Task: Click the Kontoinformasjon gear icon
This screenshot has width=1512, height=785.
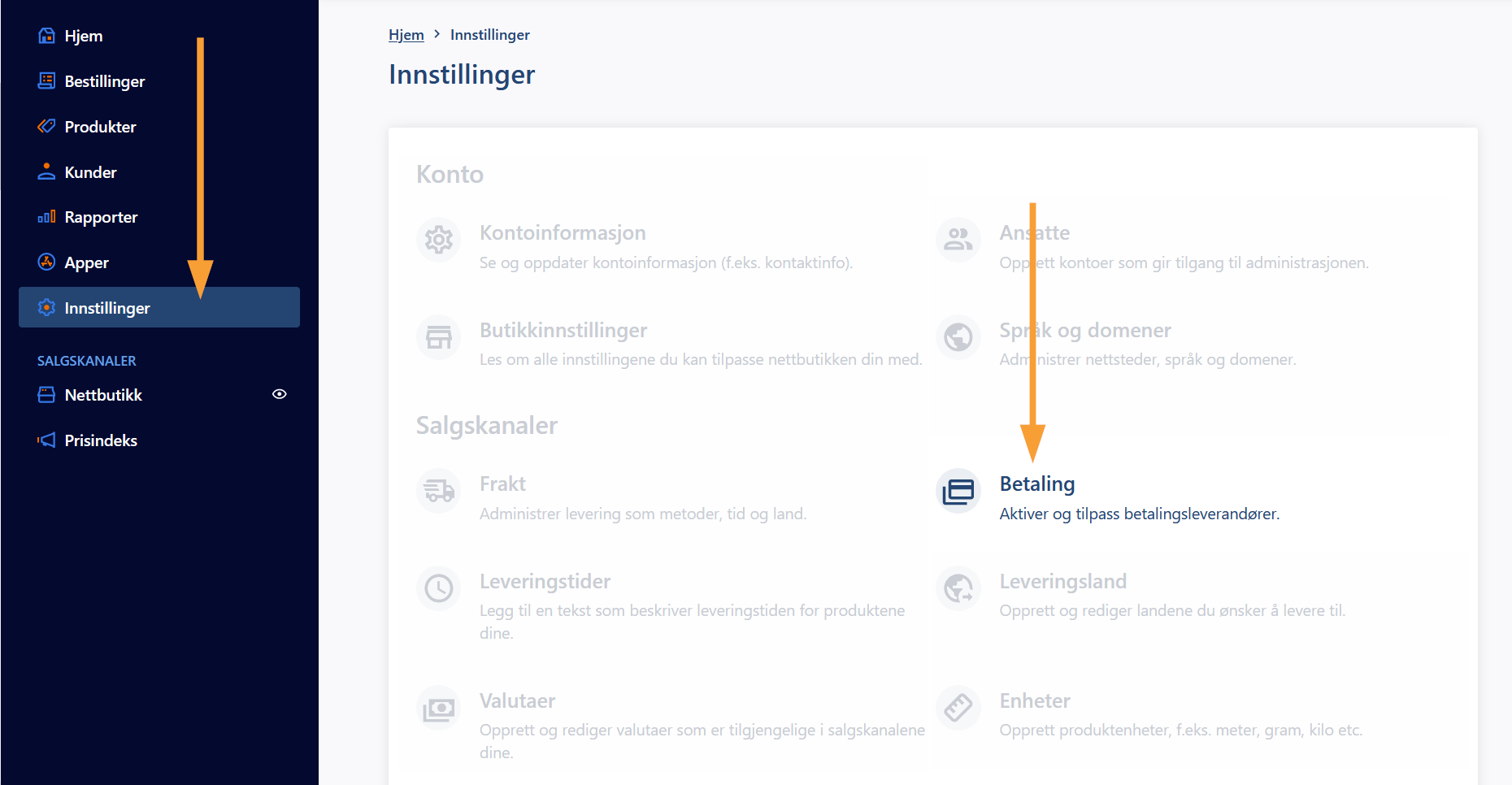Action: point(439,240)
